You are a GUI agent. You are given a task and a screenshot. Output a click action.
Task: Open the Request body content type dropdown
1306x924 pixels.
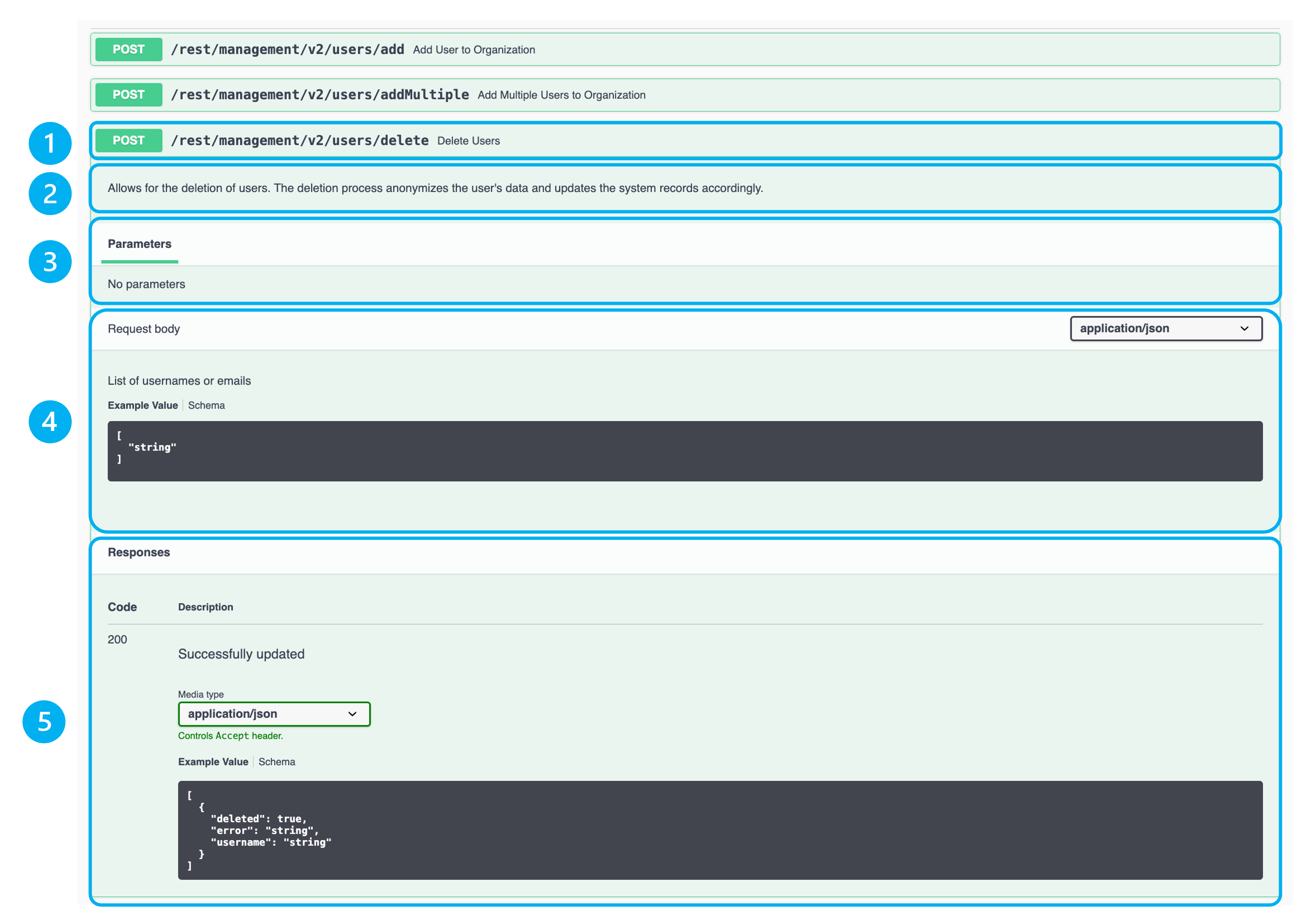click(x=1165, y=329)
